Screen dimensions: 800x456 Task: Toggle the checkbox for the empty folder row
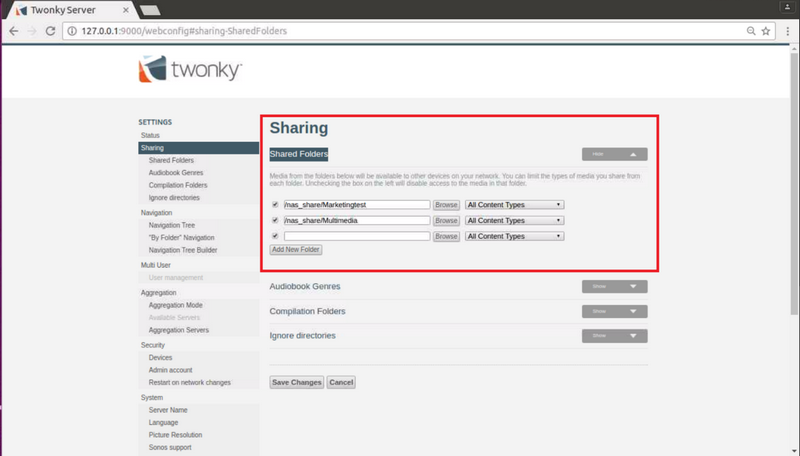click(276, 236)
